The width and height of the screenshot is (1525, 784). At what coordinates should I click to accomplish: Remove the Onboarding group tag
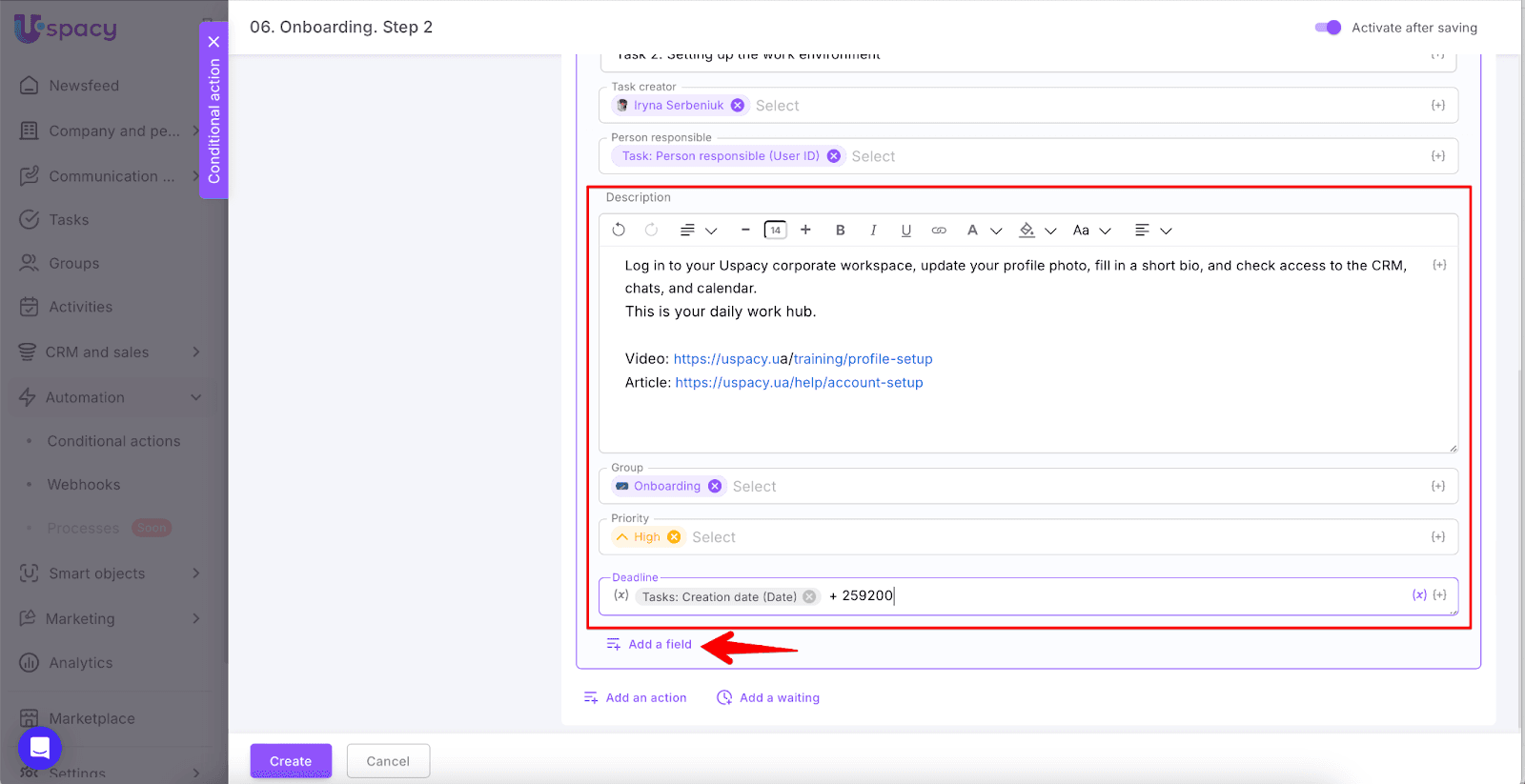point(715,486)
